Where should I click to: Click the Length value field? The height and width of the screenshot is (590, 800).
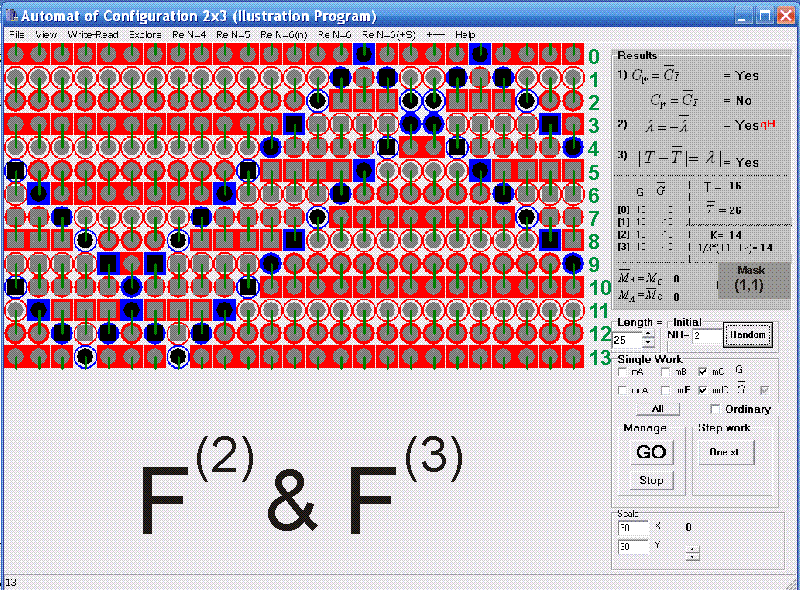click(x=628, y=339)
